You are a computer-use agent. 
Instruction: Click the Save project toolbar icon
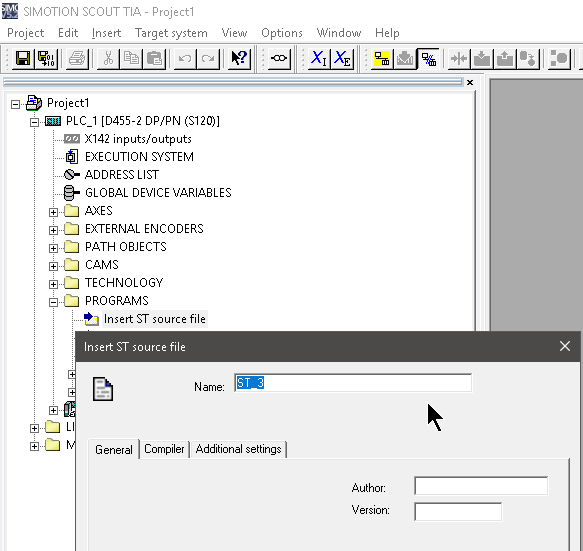pyautogui.click(x=23, y=58)
